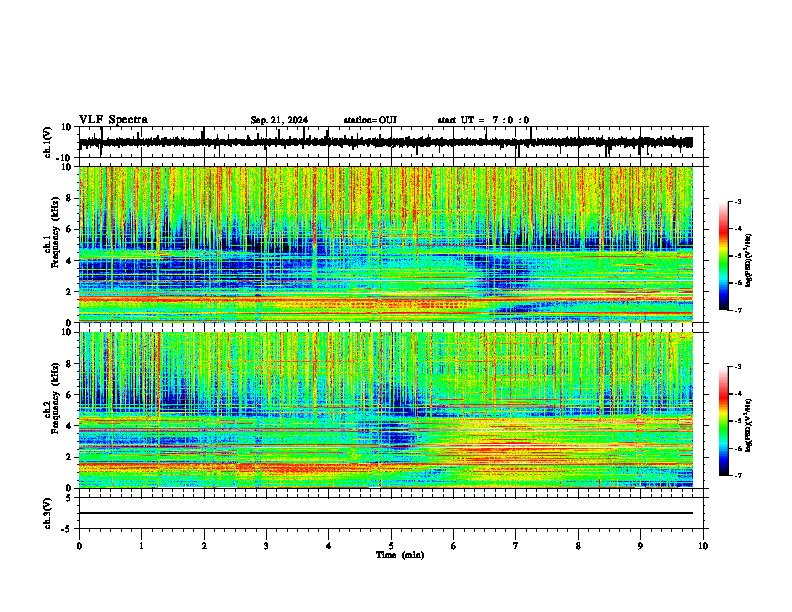
Task: Click the time axis tick label "7"
Action: [516, 545]
